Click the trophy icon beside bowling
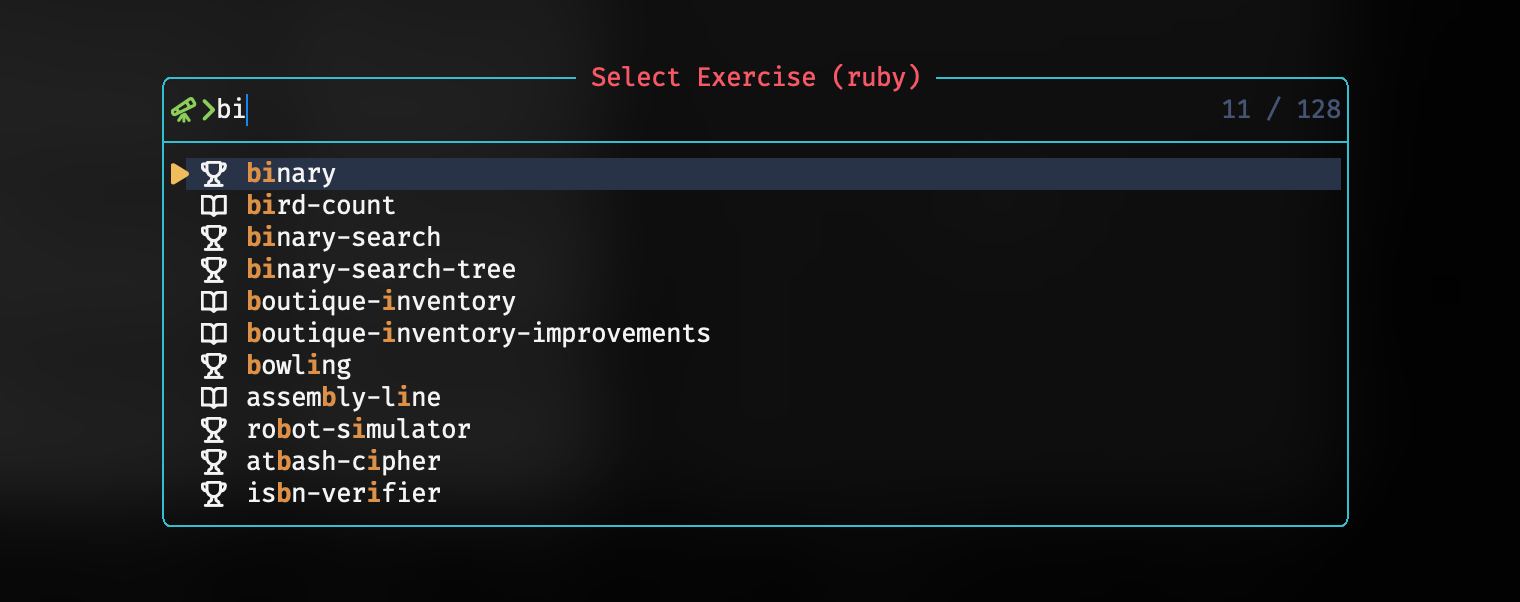 coord(213,366)
